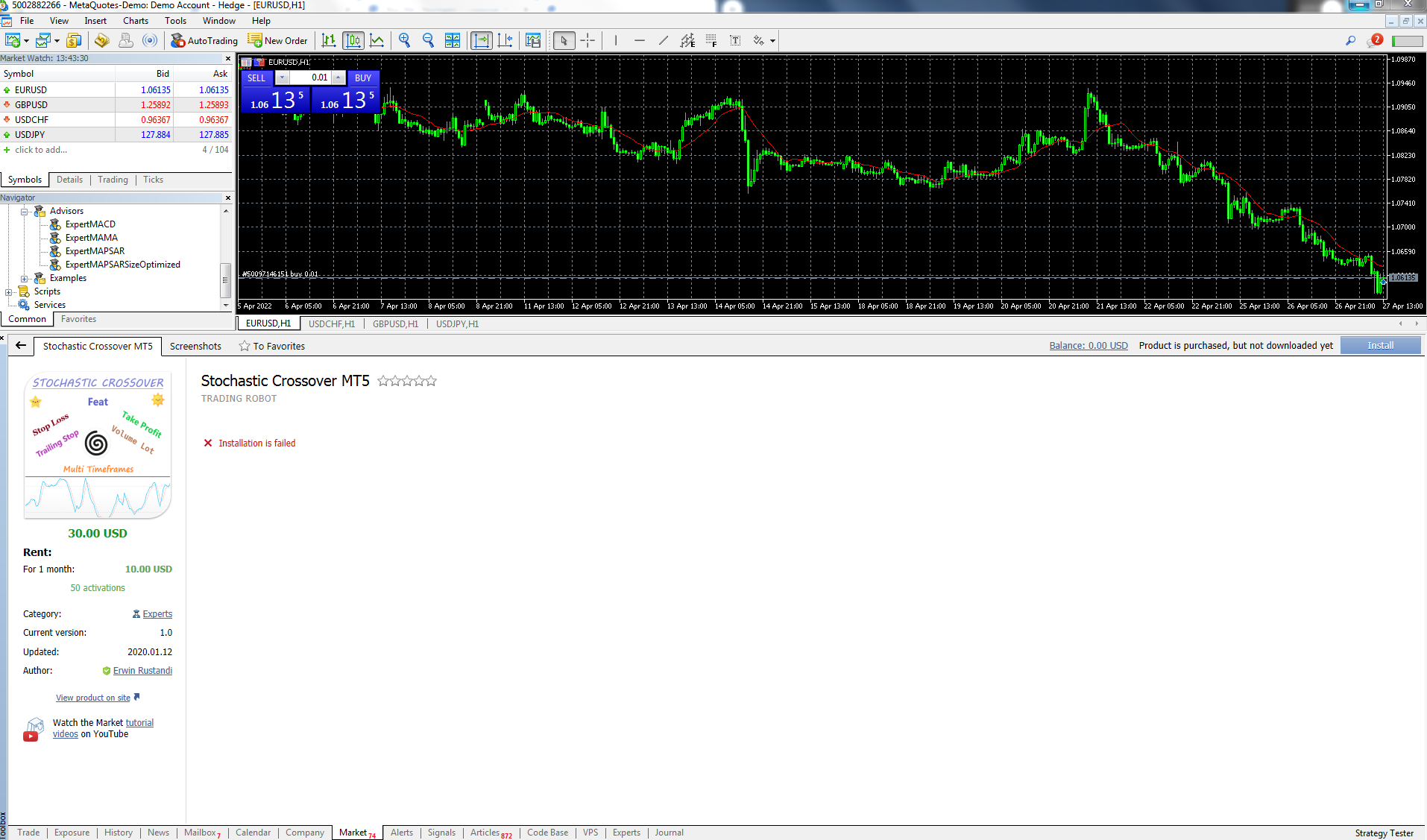
Task: Click the Navigator scroll down arrow
Action: (226, 306)
